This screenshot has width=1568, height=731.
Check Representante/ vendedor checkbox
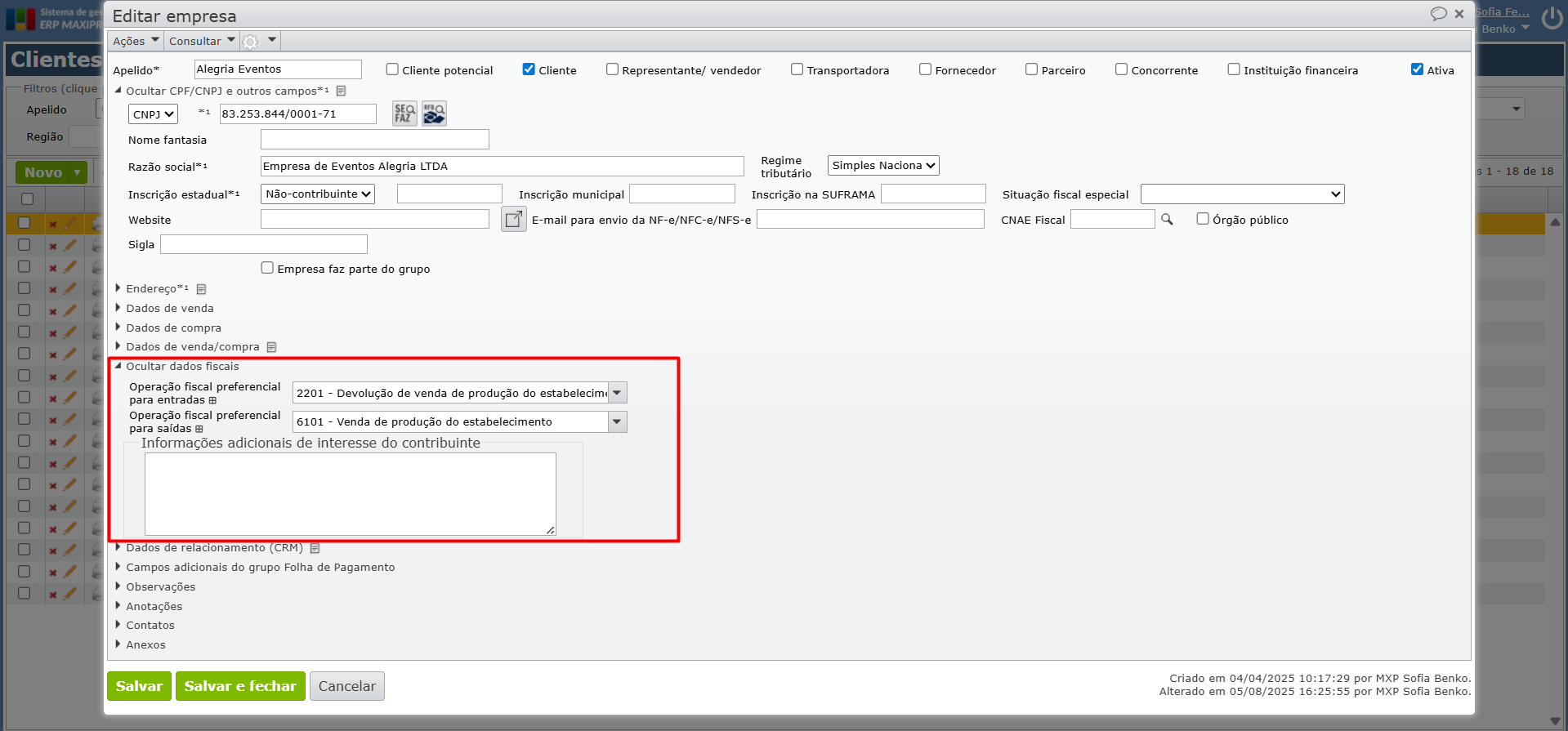[612, 69]
